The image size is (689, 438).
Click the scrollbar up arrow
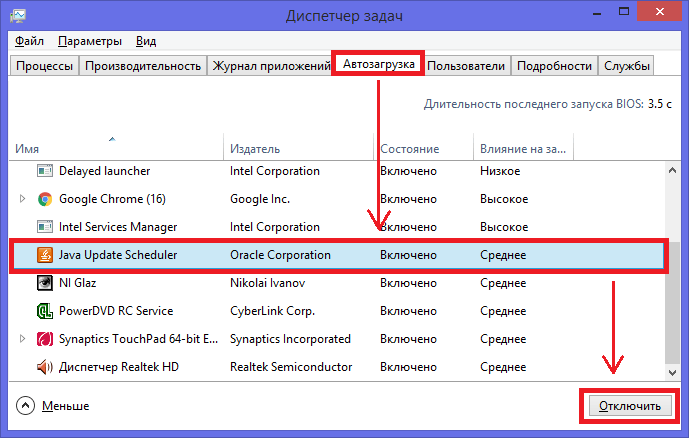[672, 170]
